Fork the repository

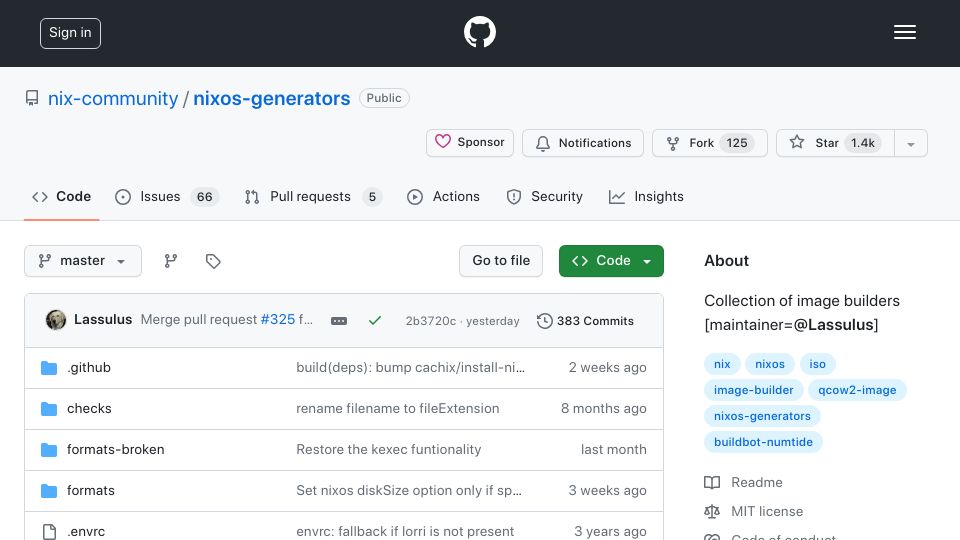[710, 143]
